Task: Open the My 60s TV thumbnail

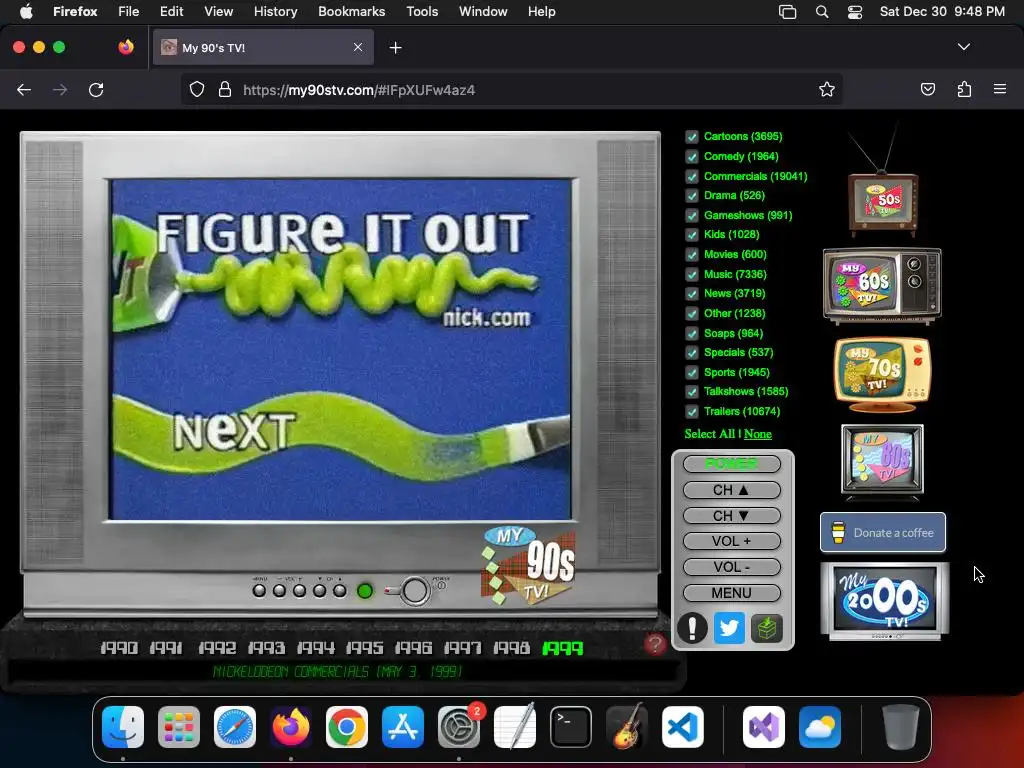Action: pos(882,285)
